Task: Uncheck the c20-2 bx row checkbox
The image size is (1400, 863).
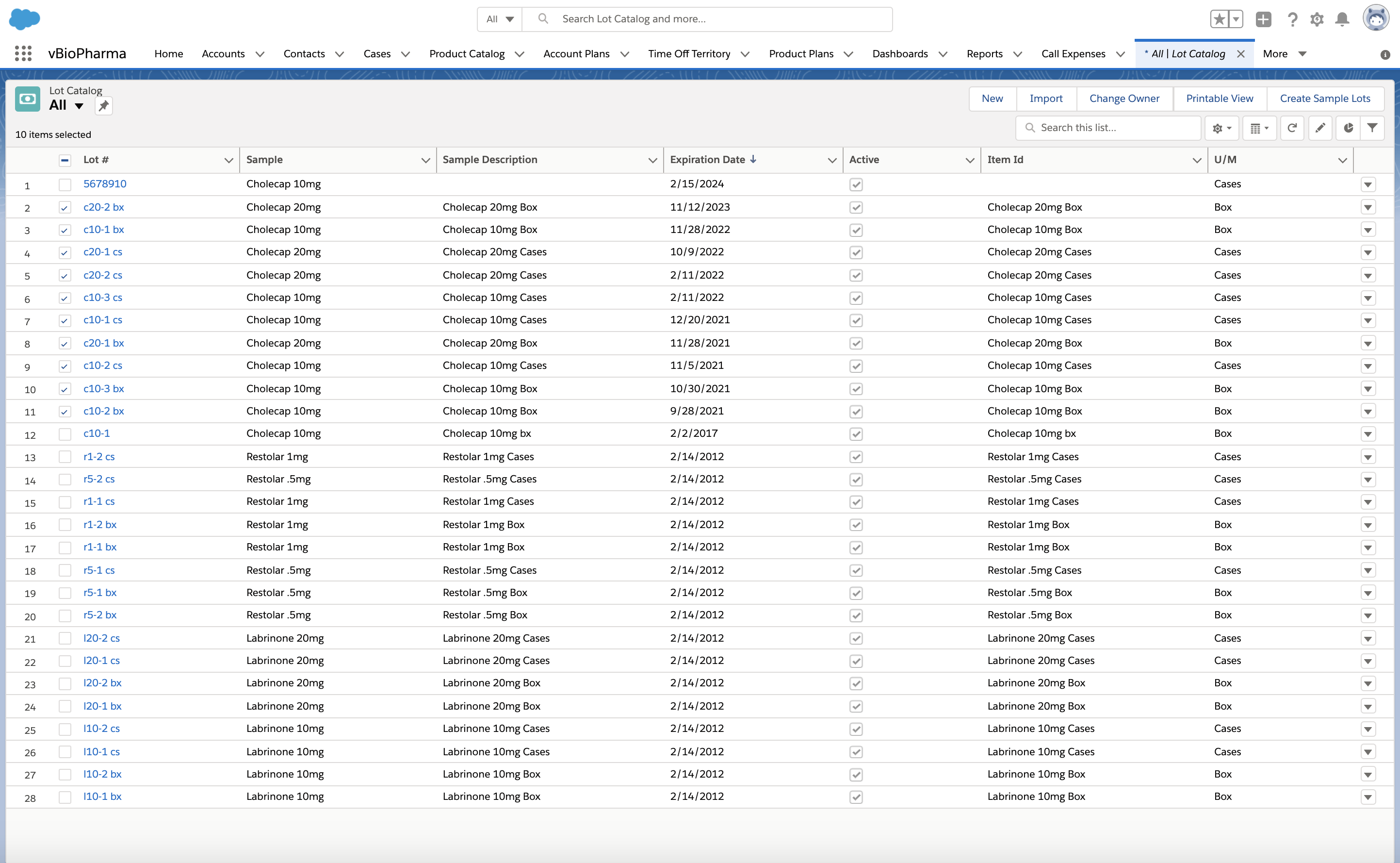Action: point(65,207)
